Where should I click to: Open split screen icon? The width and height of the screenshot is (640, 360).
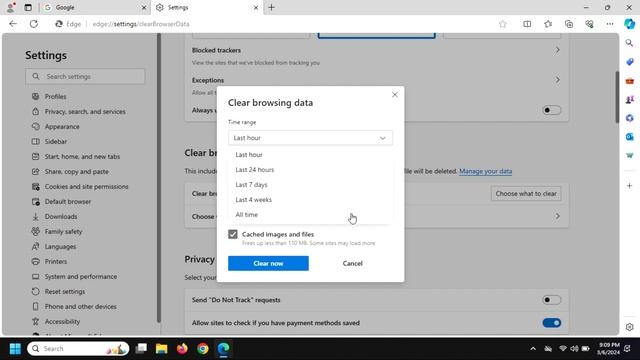tap(527, 24)
